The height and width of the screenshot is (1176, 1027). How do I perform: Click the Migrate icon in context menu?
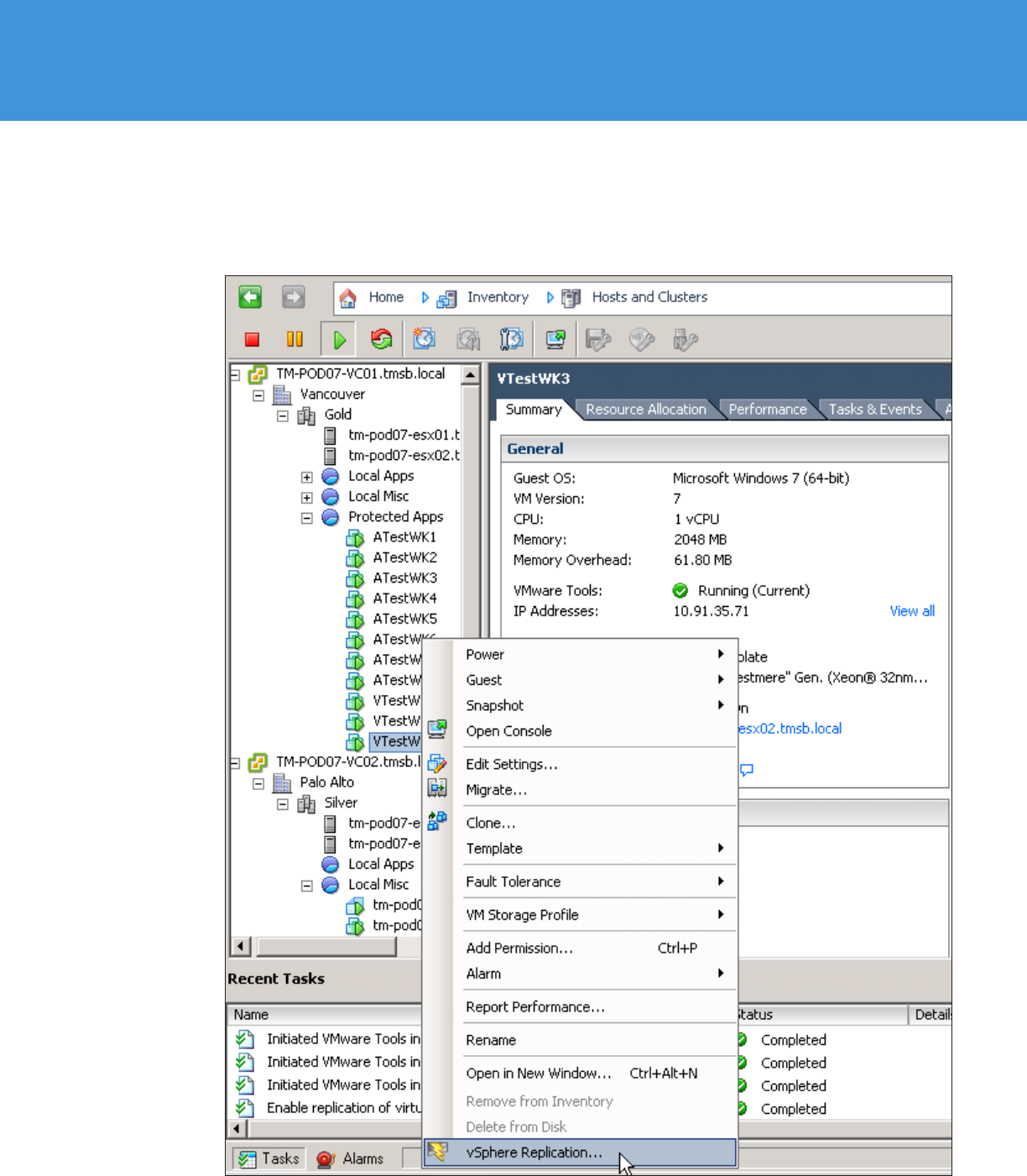coord(437,787)
